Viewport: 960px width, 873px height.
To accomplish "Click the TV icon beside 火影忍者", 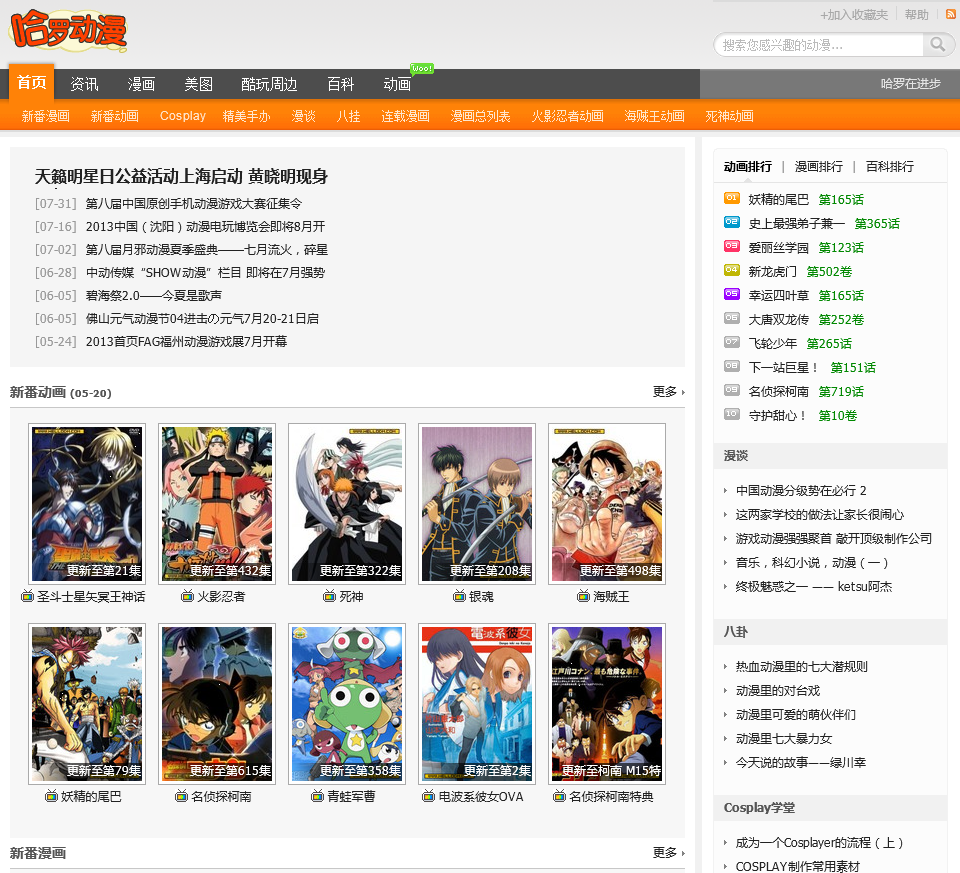I will point(187,596).
